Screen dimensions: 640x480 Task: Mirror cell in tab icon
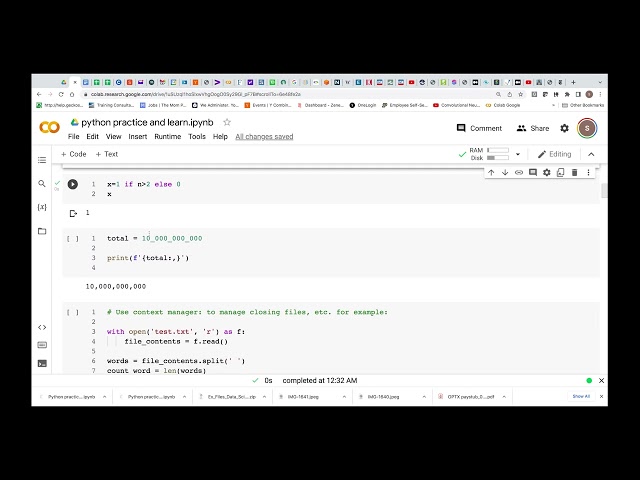tap(560, 172)
